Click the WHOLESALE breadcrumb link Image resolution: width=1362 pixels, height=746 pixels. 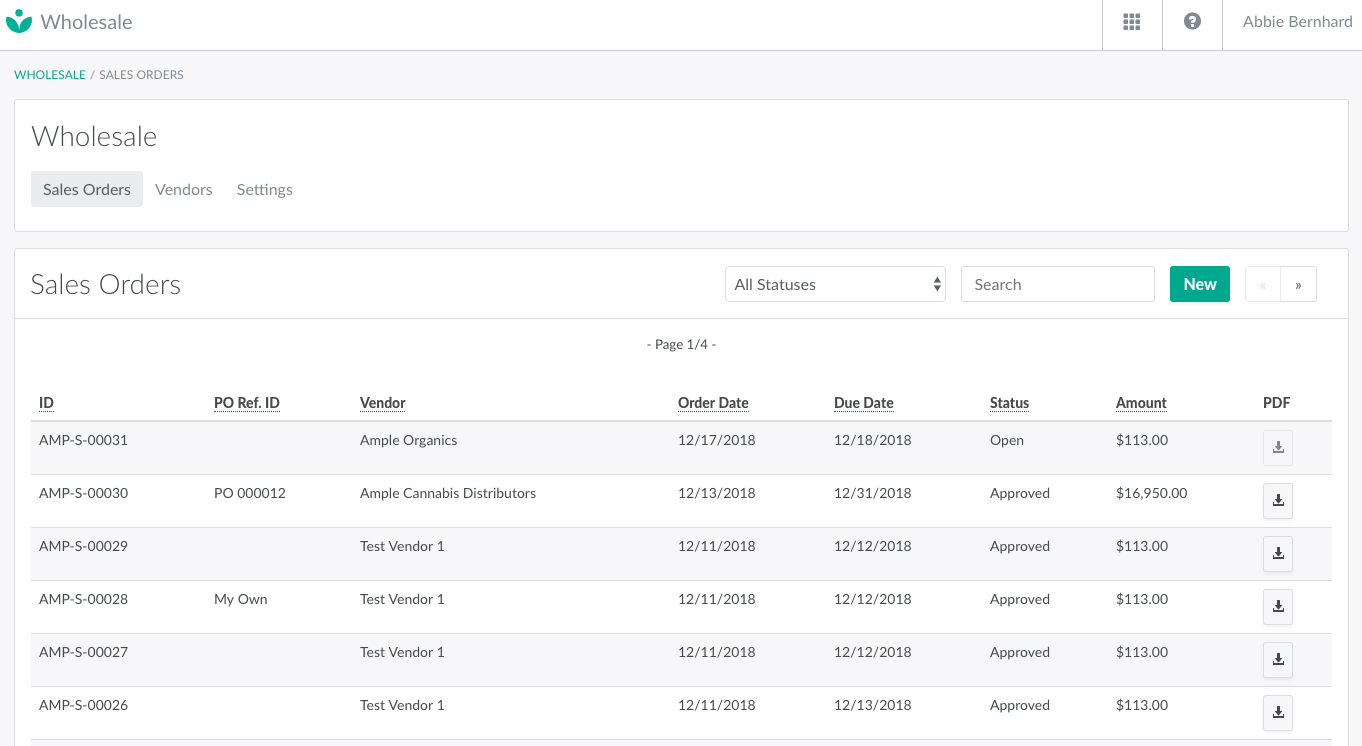tap(50, 75)
